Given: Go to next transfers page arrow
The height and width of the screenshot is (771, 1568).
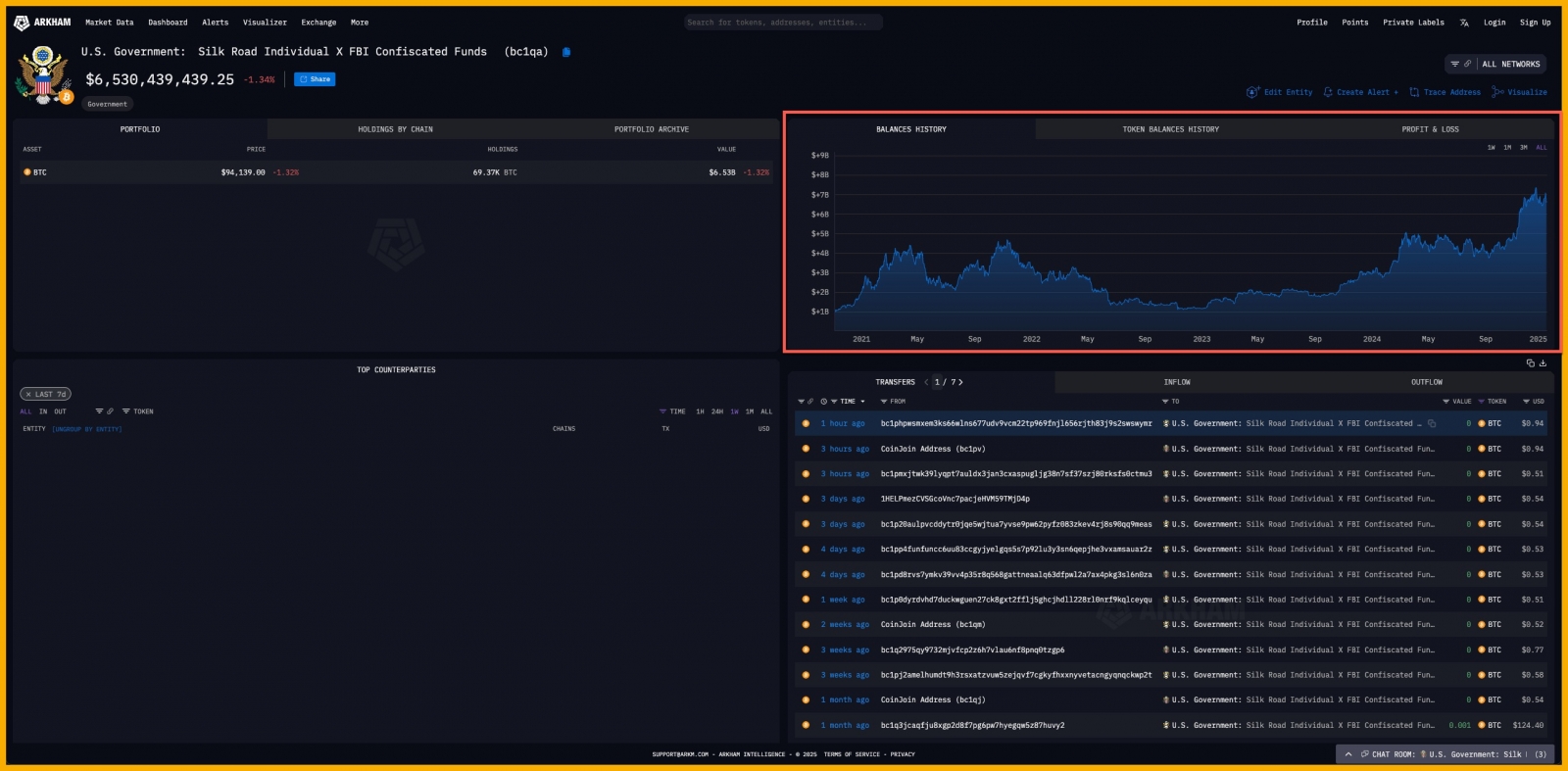Looking at the screenshot, I should tap(961, 382).
